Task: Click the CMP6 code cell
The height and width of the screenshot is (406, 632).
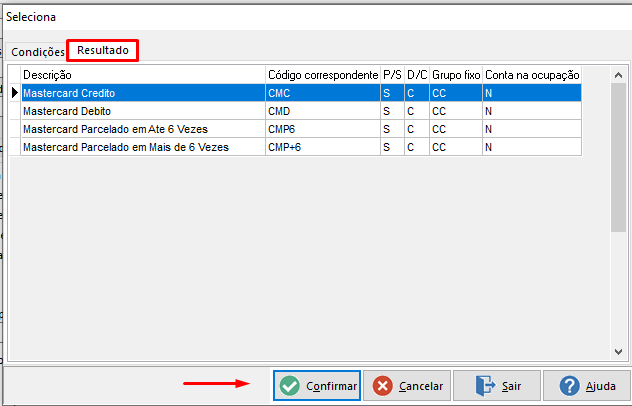Action: click(x=323, y=129)
